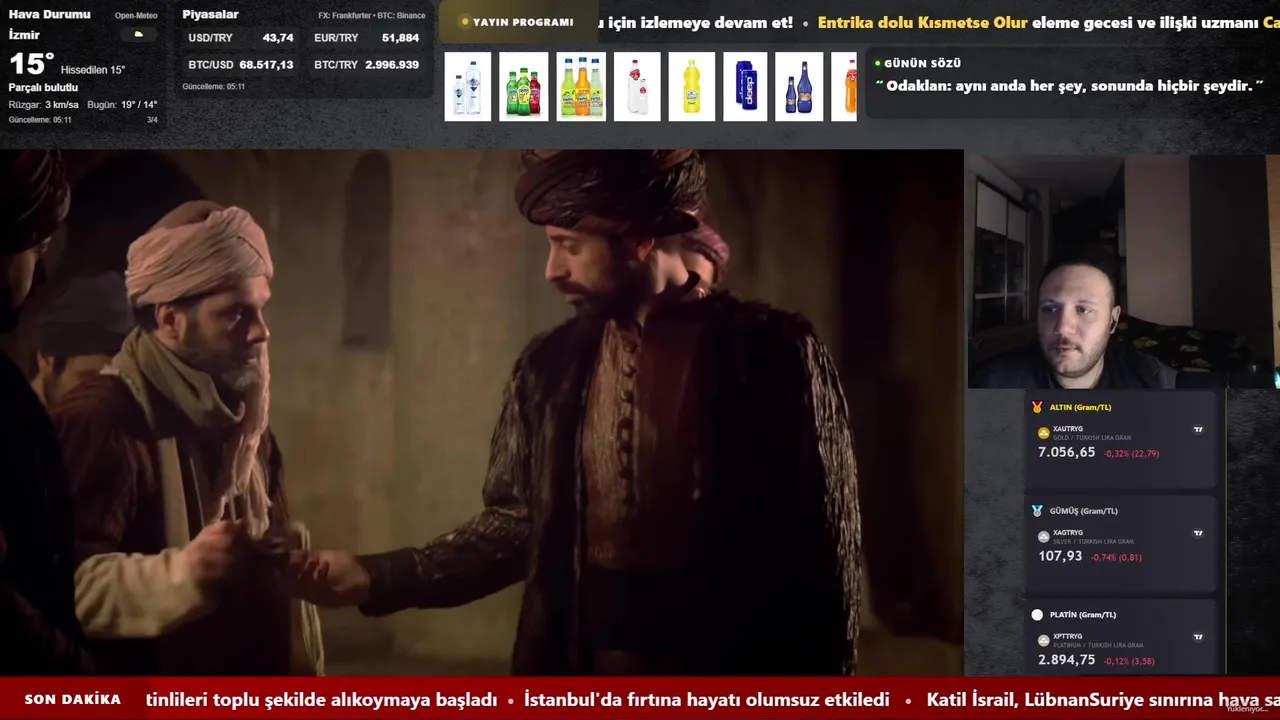Click the XAGTRYG silver symbol icon
This screenshot has height=720, width=1280.
tap(1044, 537)
